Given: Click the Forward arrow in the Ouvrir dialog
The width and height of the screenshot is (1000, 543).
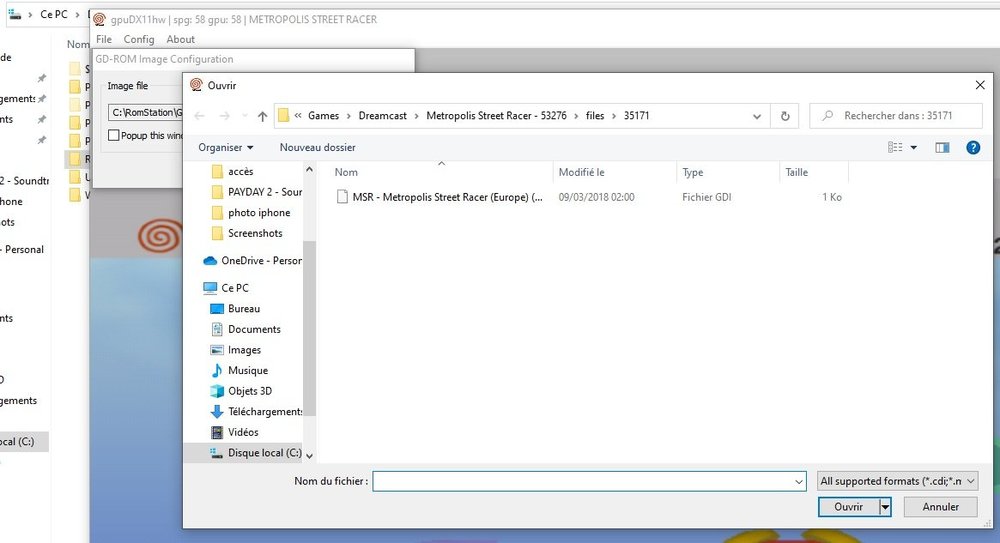Looking at the screenshot, I should 224,116.
